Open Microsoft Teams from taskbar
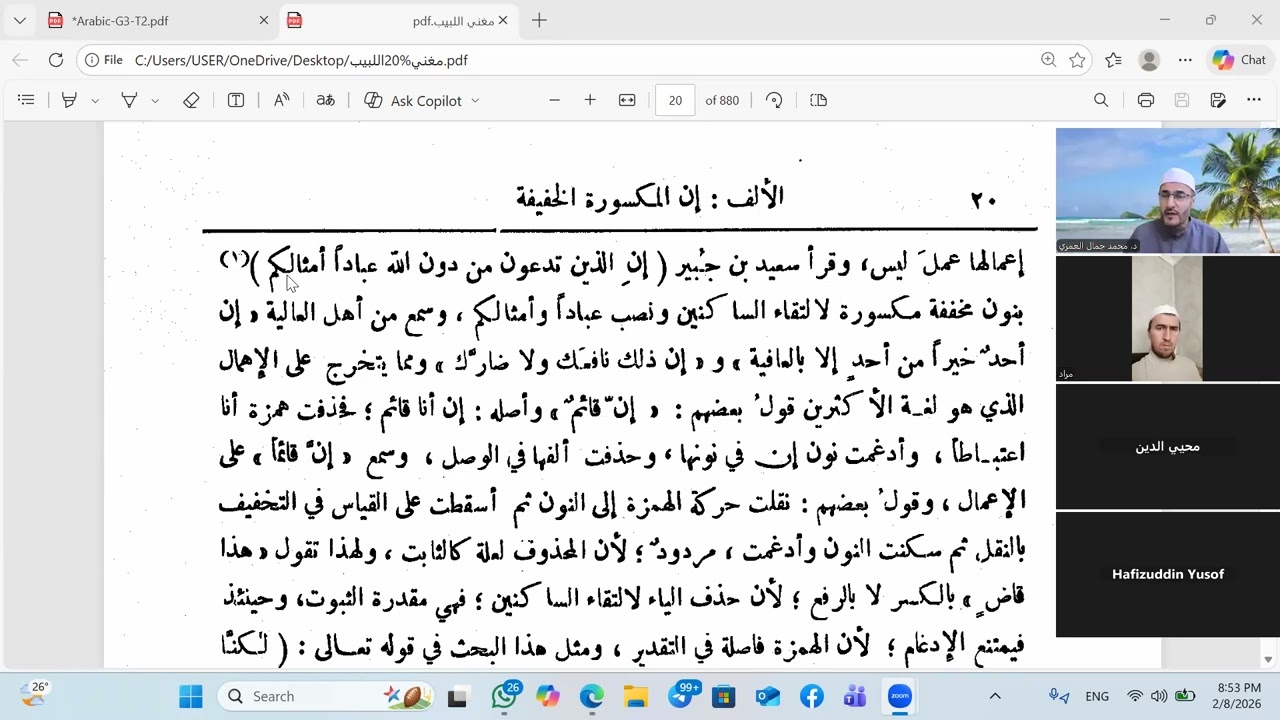Screen dimensions: 1280x720 [x=855, y=696]
